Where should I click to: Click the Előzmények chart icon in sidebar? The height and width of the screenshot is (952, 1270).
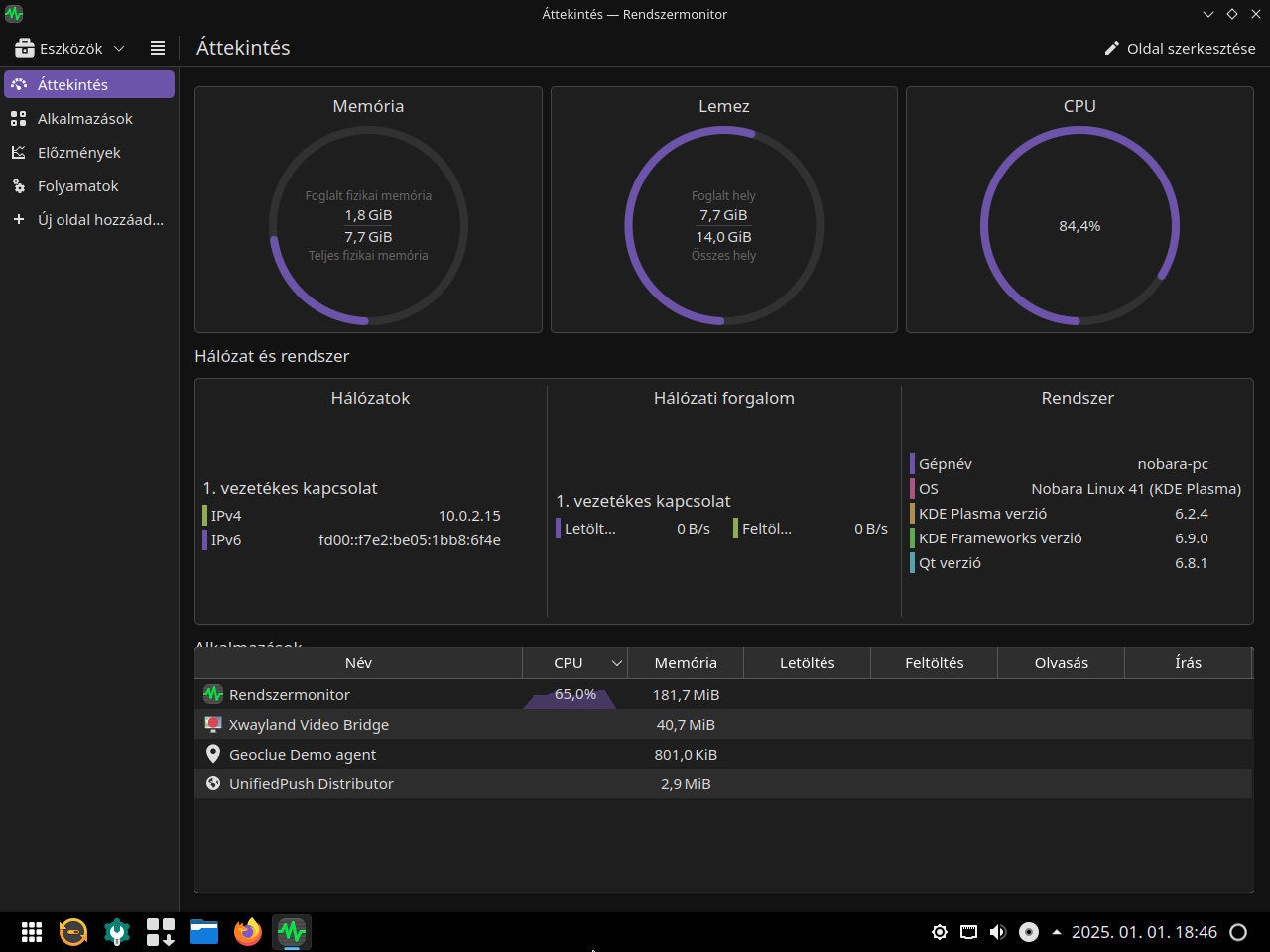click(18, 152)
